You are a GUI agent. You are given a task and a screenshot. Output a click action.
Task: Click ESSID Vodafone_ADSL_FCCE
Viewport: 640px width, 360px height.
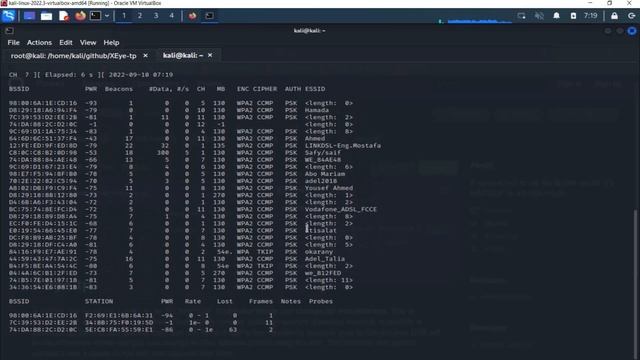click(341, 209)
